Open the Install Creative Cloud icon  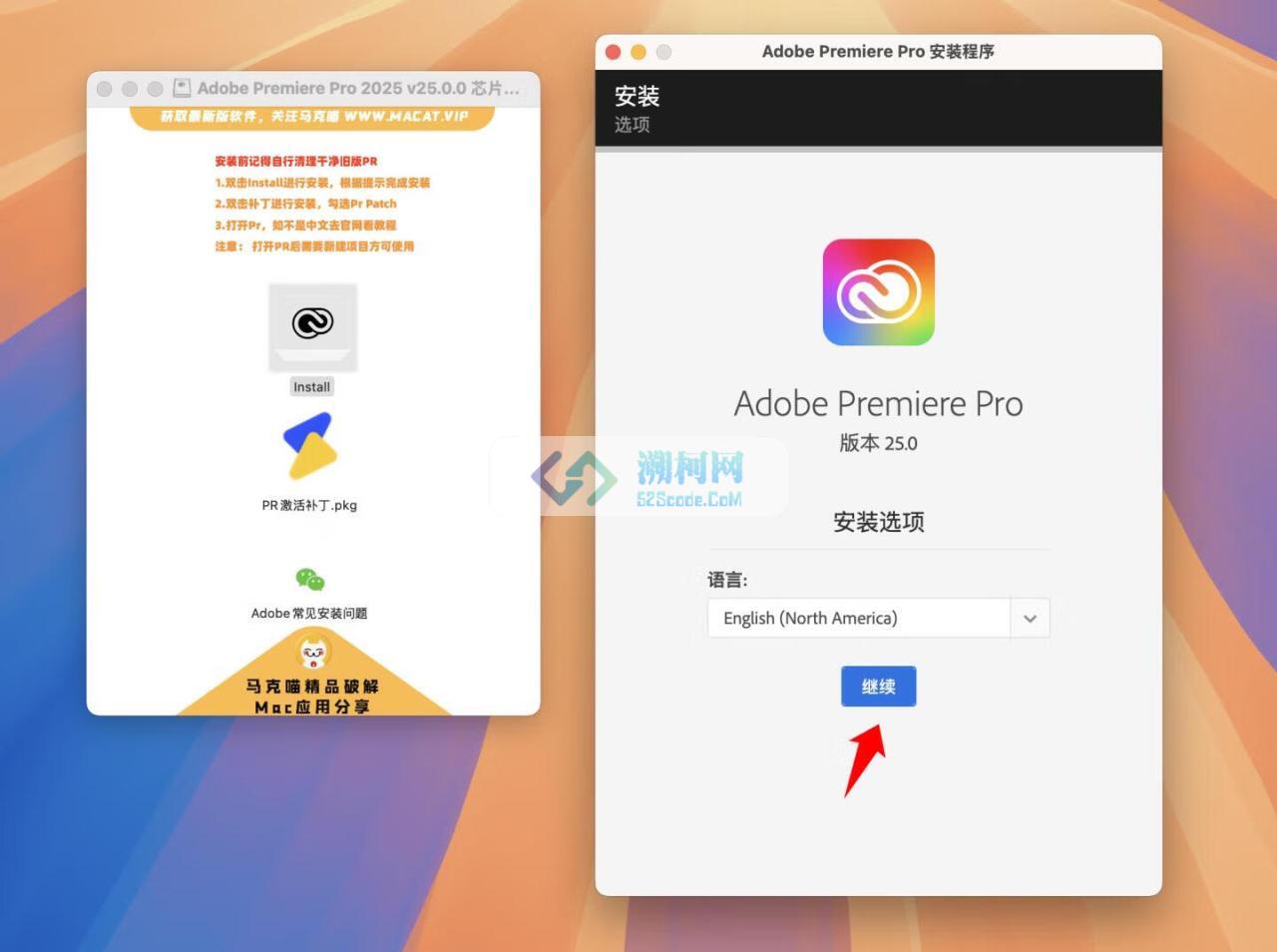click(x=312, y=327)
